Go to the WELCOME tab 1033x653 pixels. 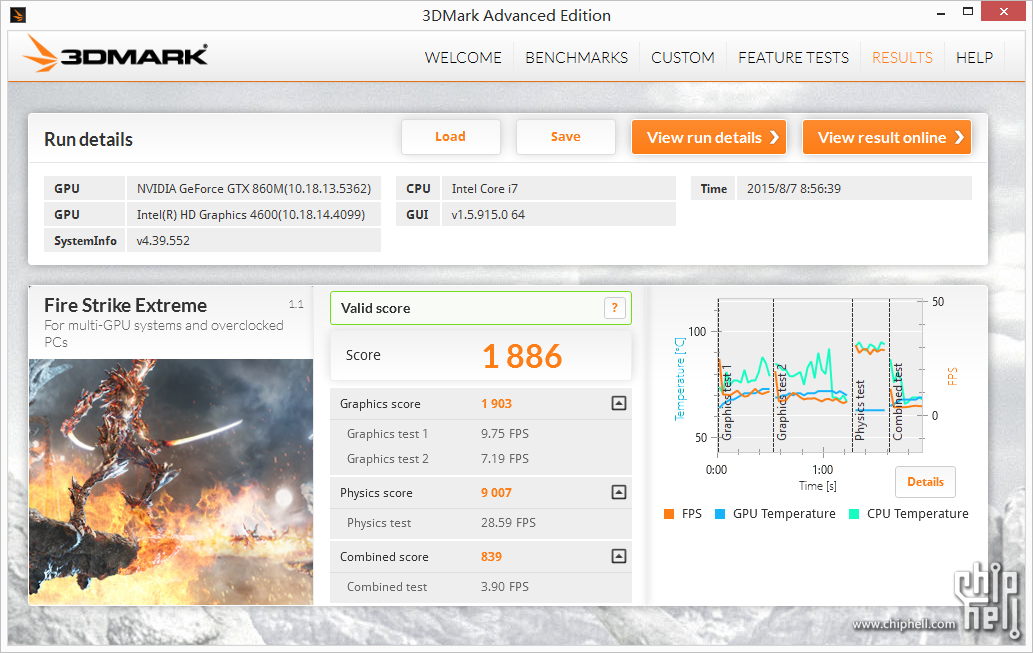[x=463, y=58]
